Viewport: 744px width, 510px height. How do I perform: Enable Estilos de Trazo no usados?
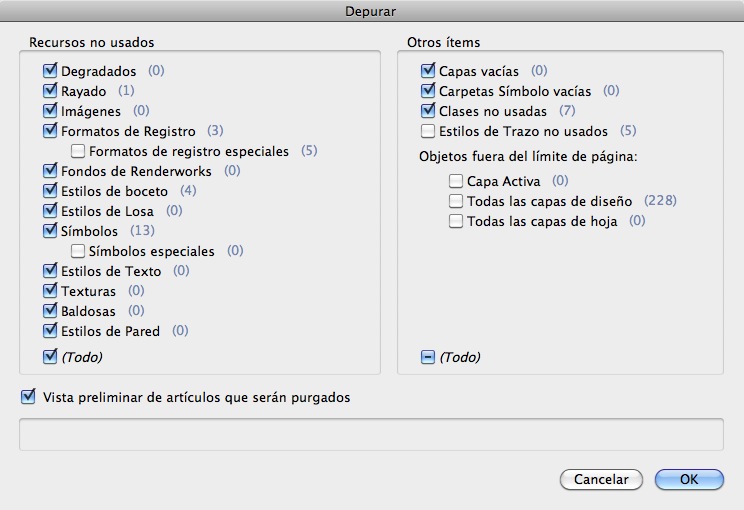pyautogui.click(x=428, y=131)
